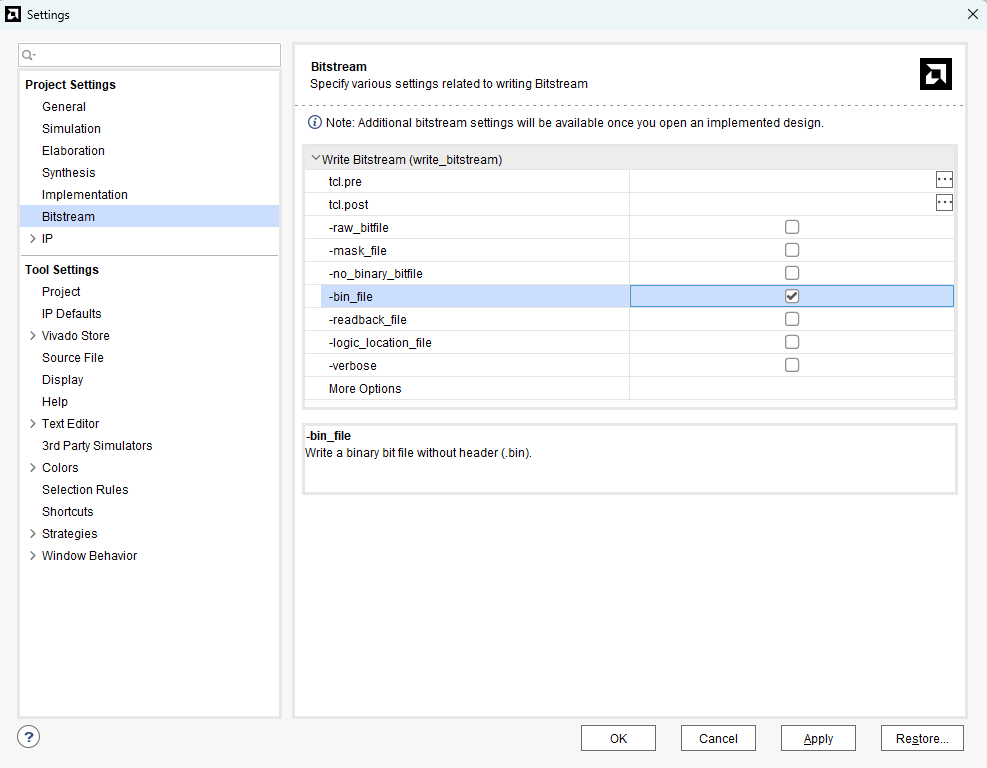Screen dimensions: 987x768
Task: Enable the -raw_bitfile checkbox
Action: [x=792, y=227]
